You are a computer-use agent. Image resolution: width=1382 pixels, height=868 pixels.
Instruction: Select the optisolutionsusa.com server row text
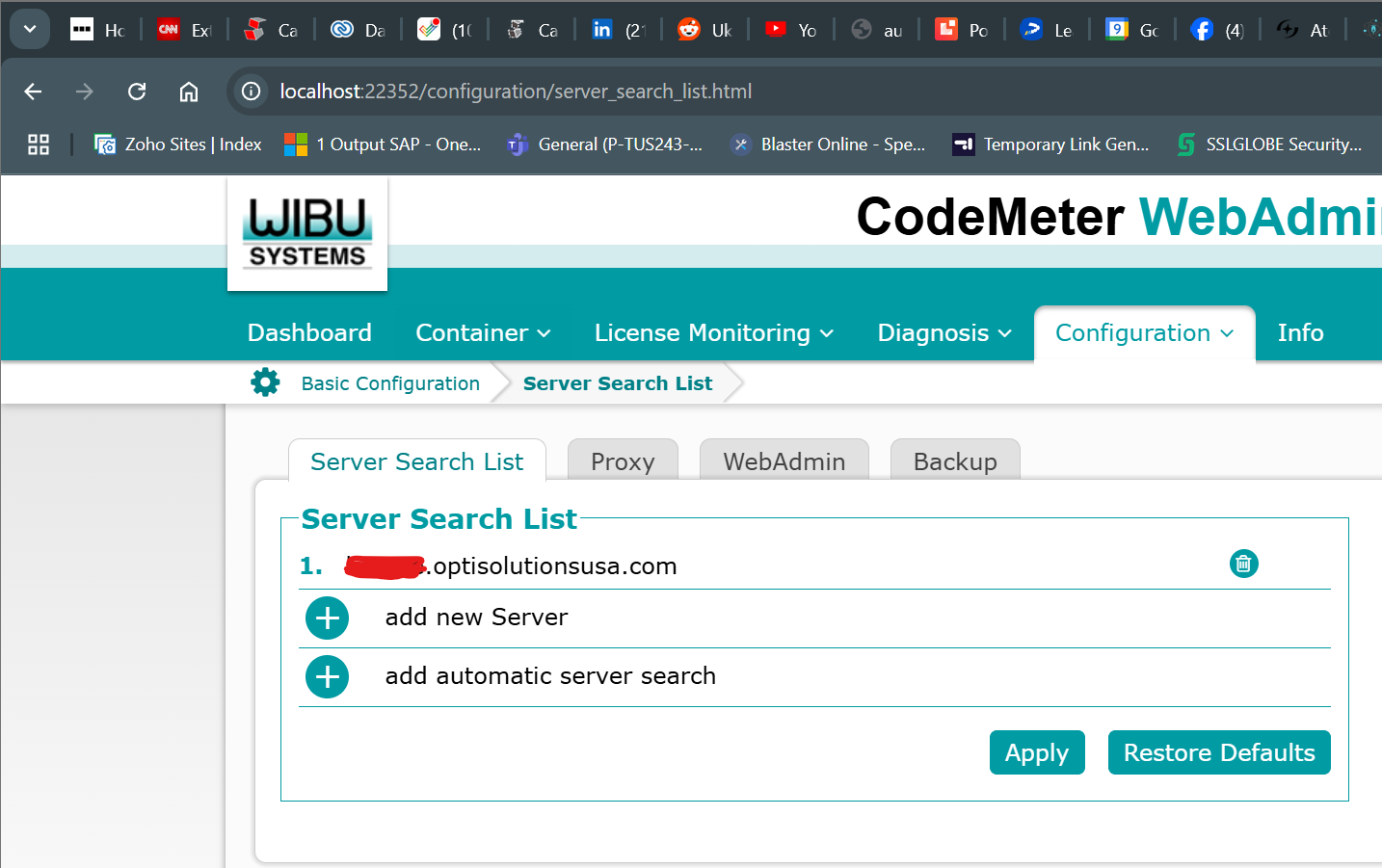click(x=511, y=566)
